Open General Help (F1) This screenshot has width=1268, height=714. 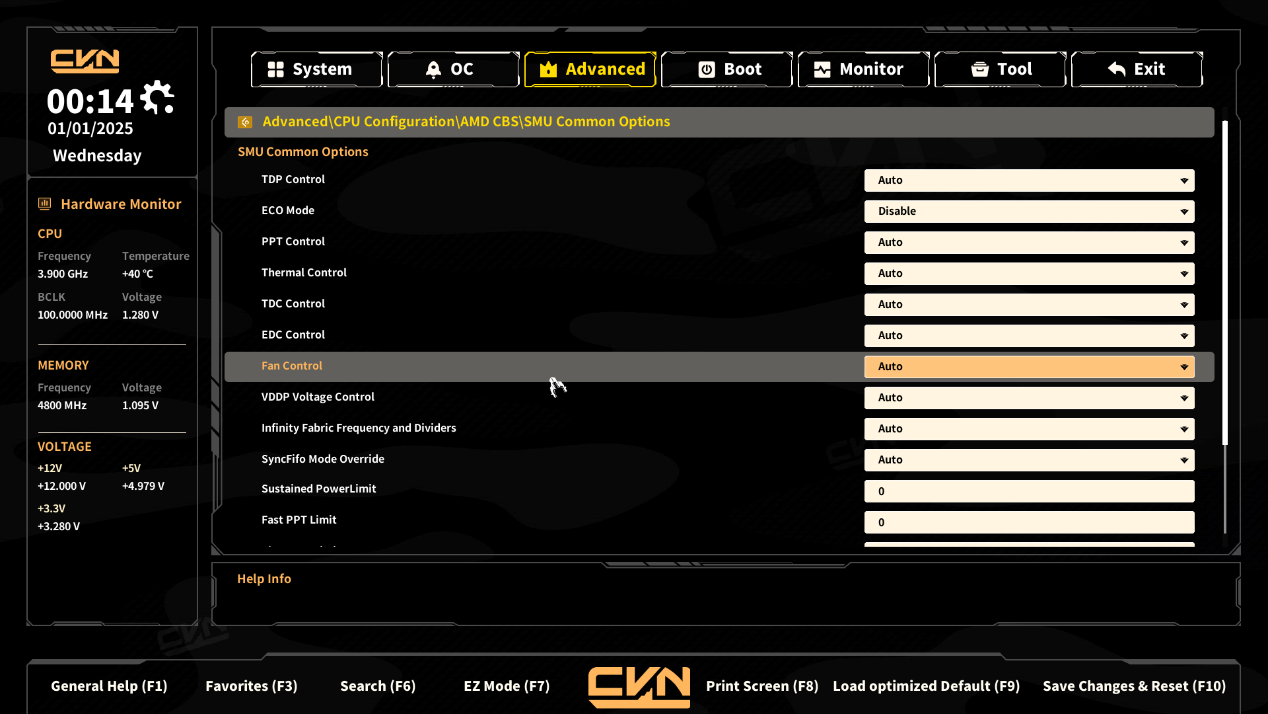pyautogui.click(x=109, y=686)
